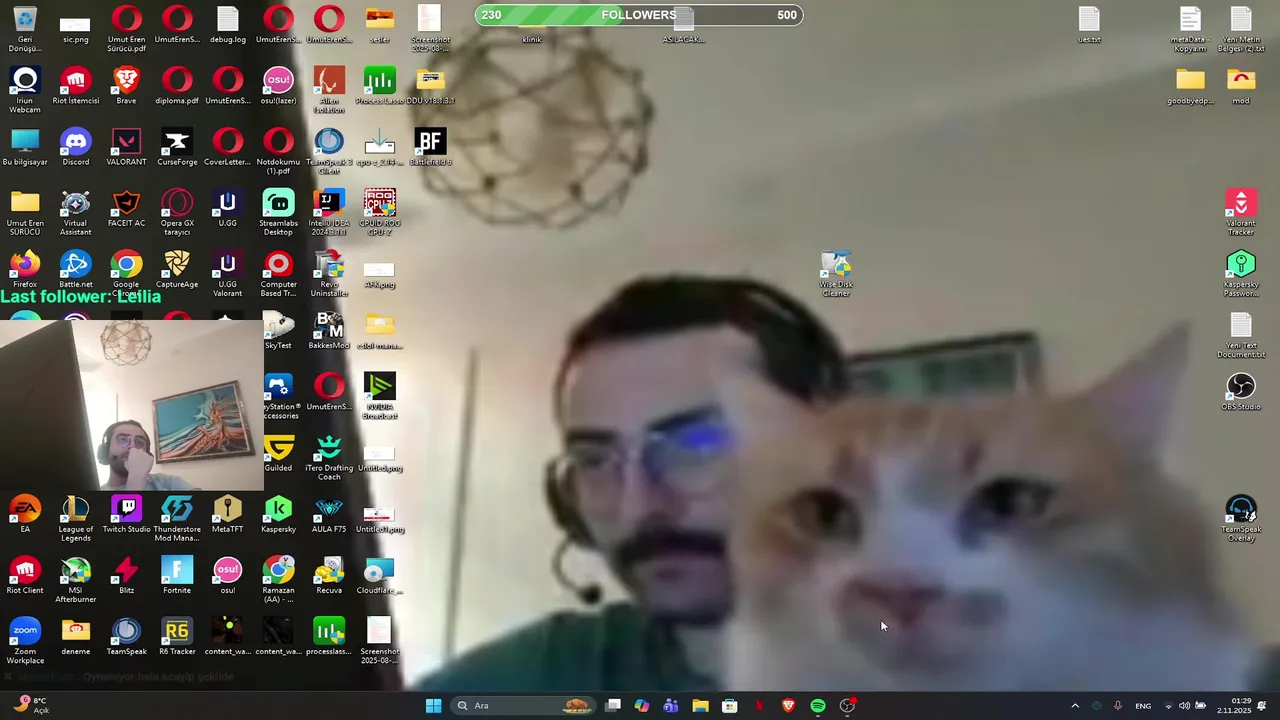Open Irium Webcam shortcut
The width and height of the screenshot is (1280, 720).
coord(25,90)
